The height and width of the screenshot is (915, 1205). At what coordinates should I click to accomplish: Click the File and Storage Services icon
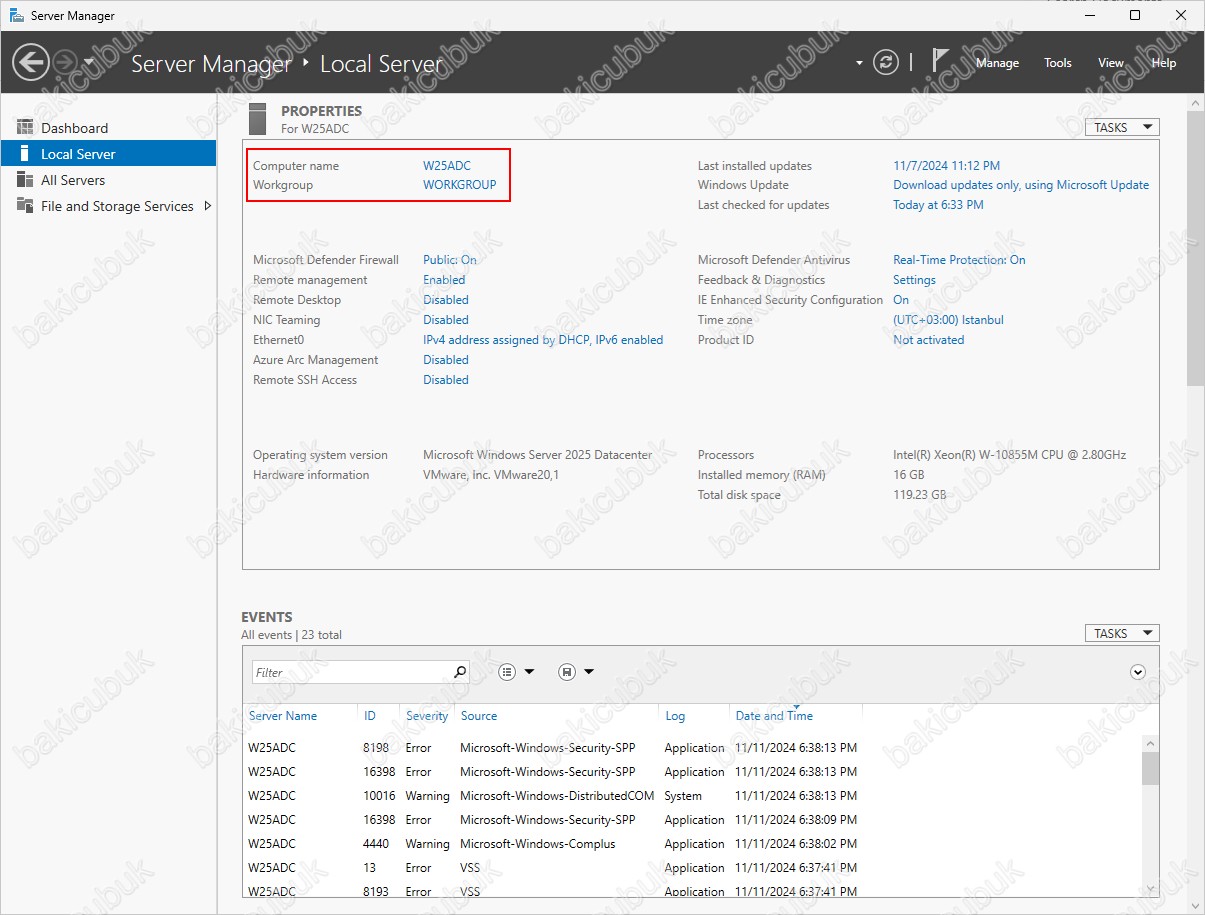click(x=25, y=206)
